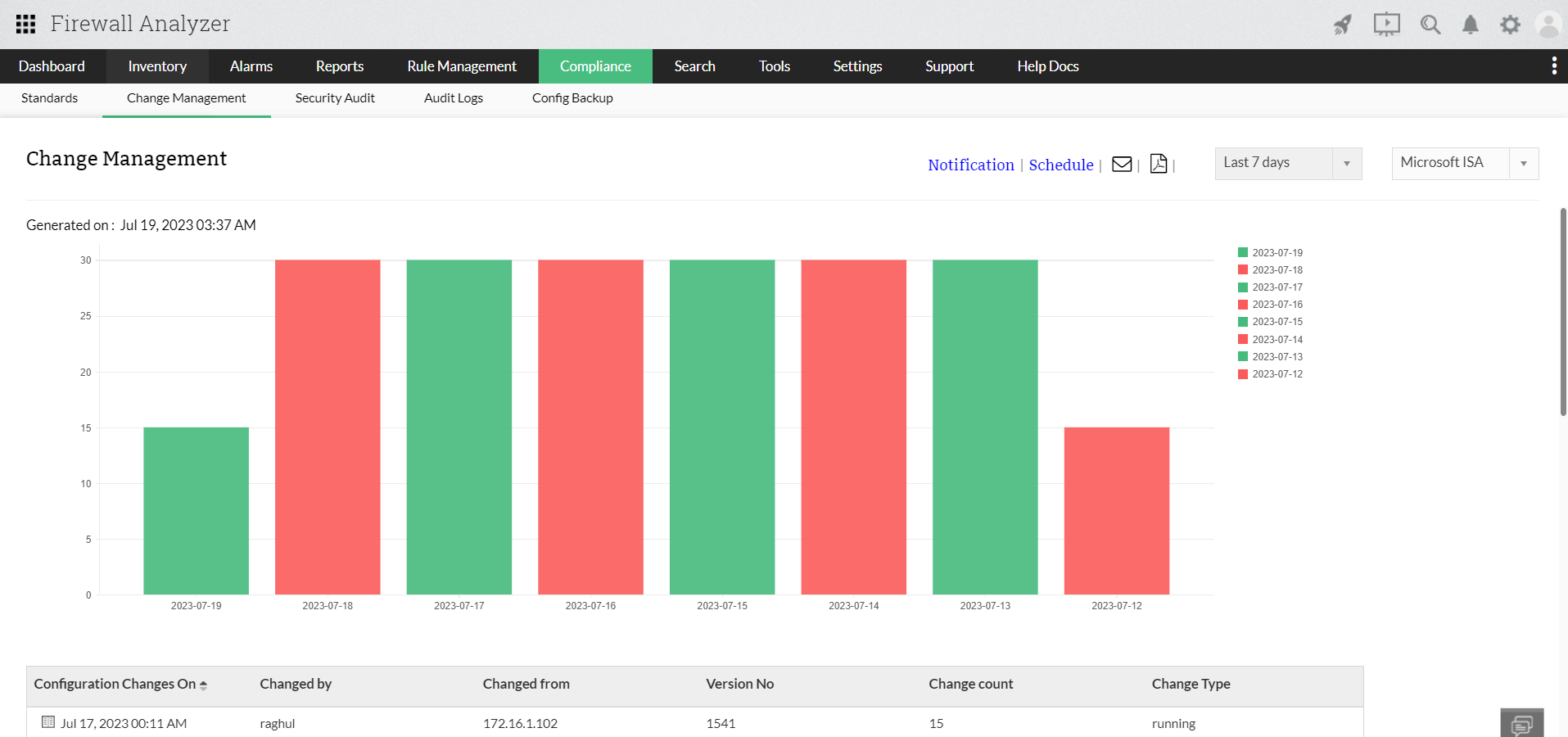
Task: Email the report using the envelope icon
Action: [x=1121, y=164]
